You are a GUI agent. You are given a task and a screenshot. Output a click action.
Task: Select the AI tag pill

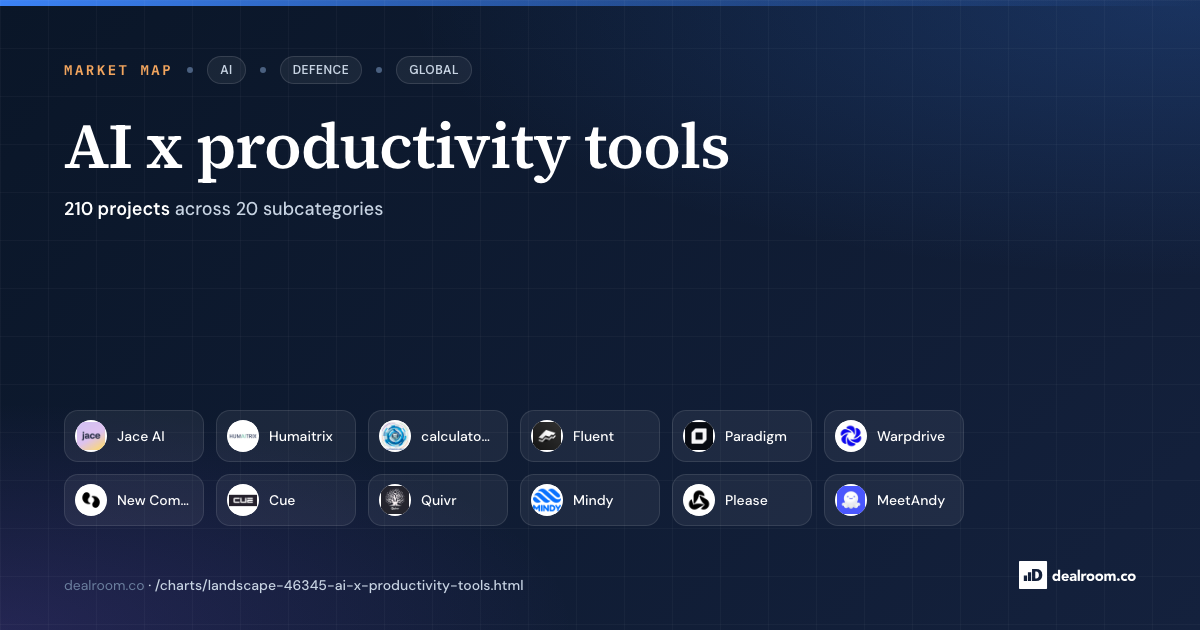[226, 70]
